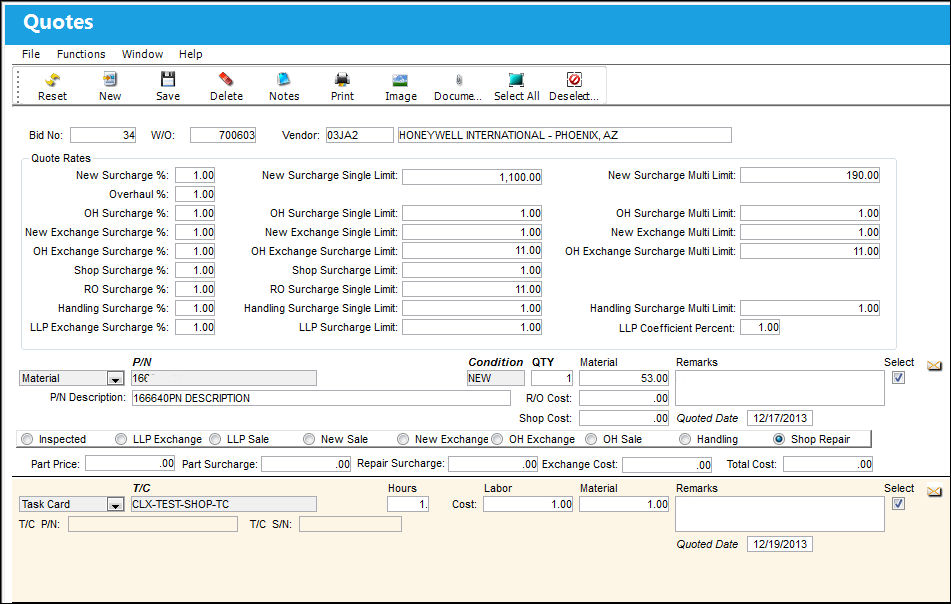
Task: Click the Part Price field
Action: 130,464
